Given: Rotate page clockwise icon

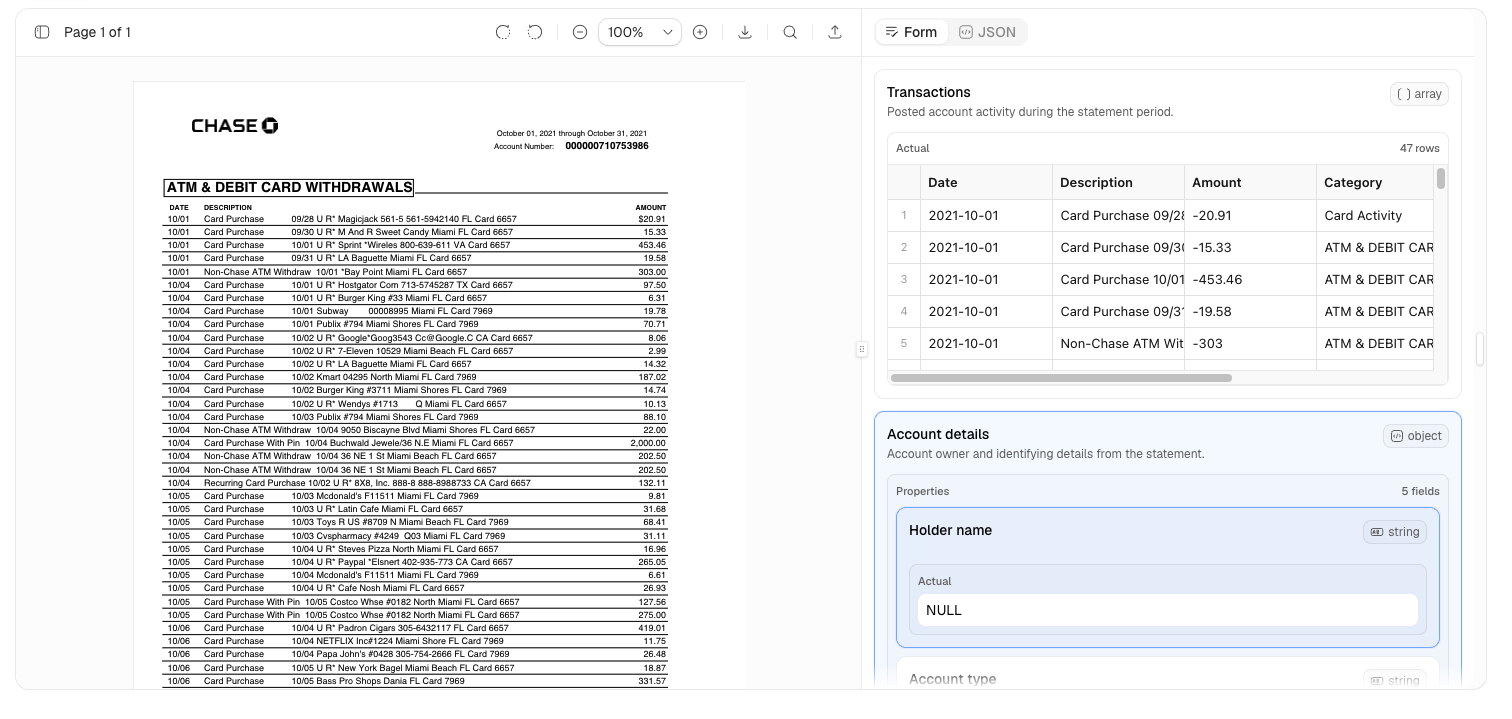Looking at the screenshot, I should [x=503, y=32].
